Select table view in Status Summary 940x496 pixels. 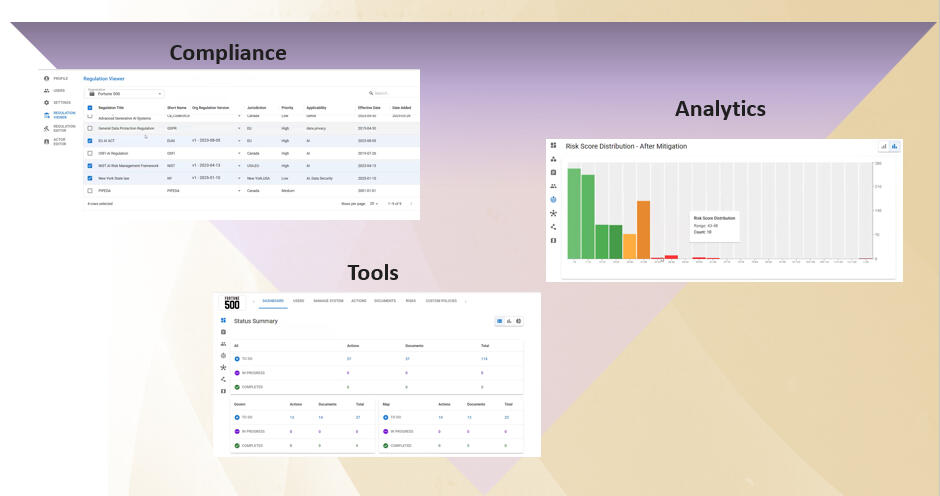(499, 321)
